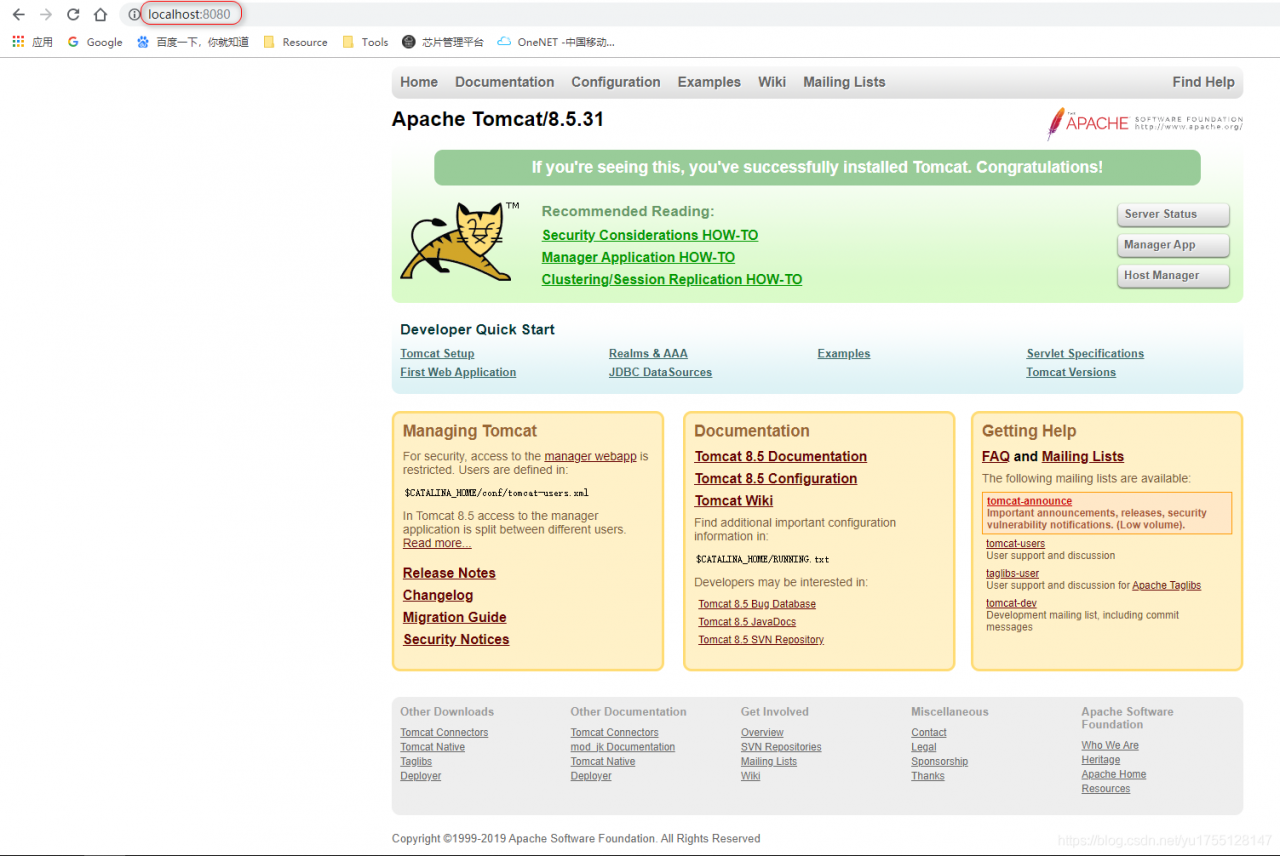Go to Home in the top navigation
Image resolution: width=1280 pixels, height=856 pixels.
[419, 82]
